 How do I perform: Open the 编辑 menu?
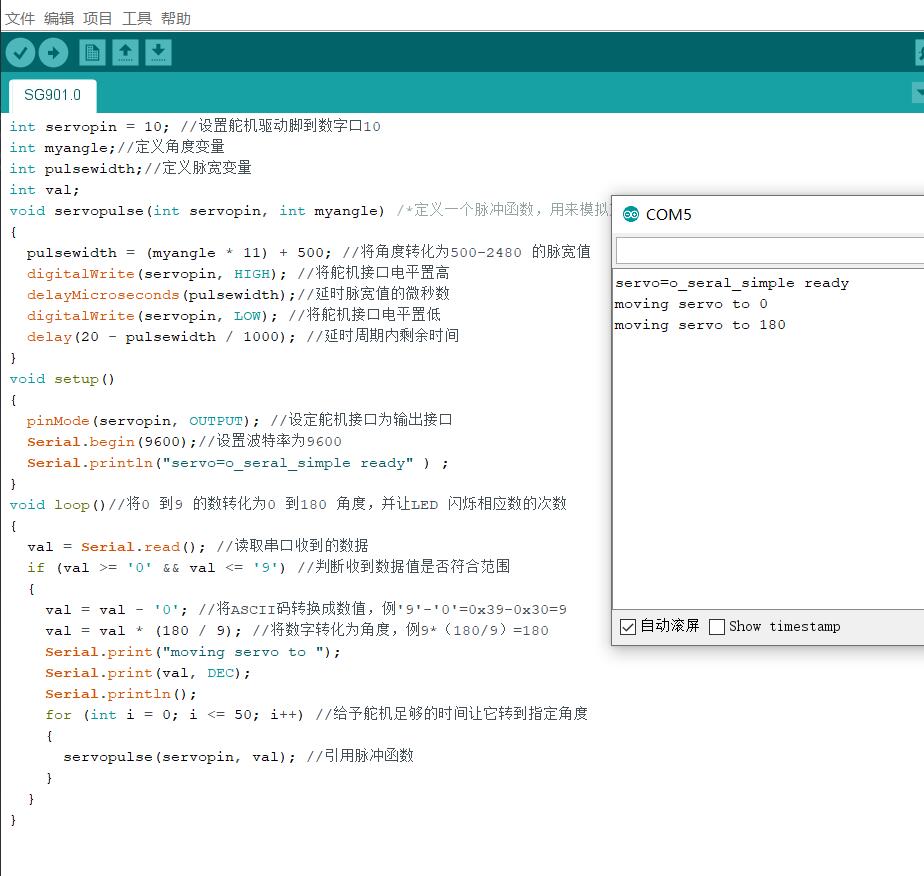[x=59, y=19]
